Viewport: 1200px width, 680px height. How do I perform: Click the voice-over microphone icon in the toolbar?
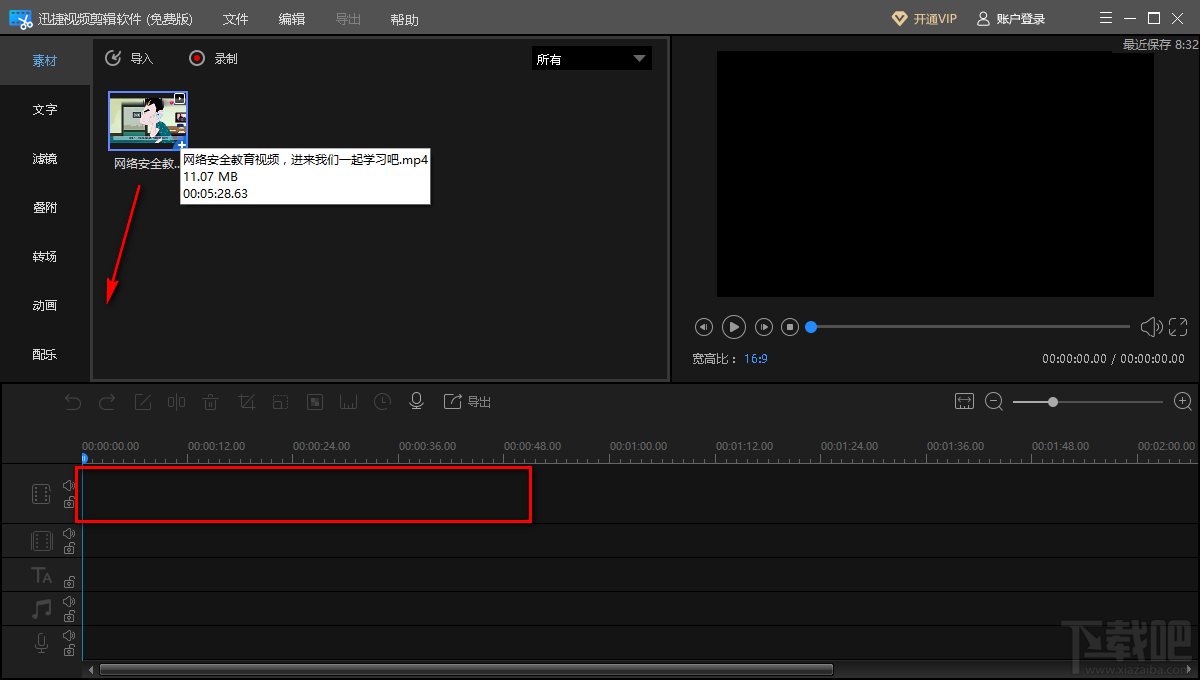416,401
